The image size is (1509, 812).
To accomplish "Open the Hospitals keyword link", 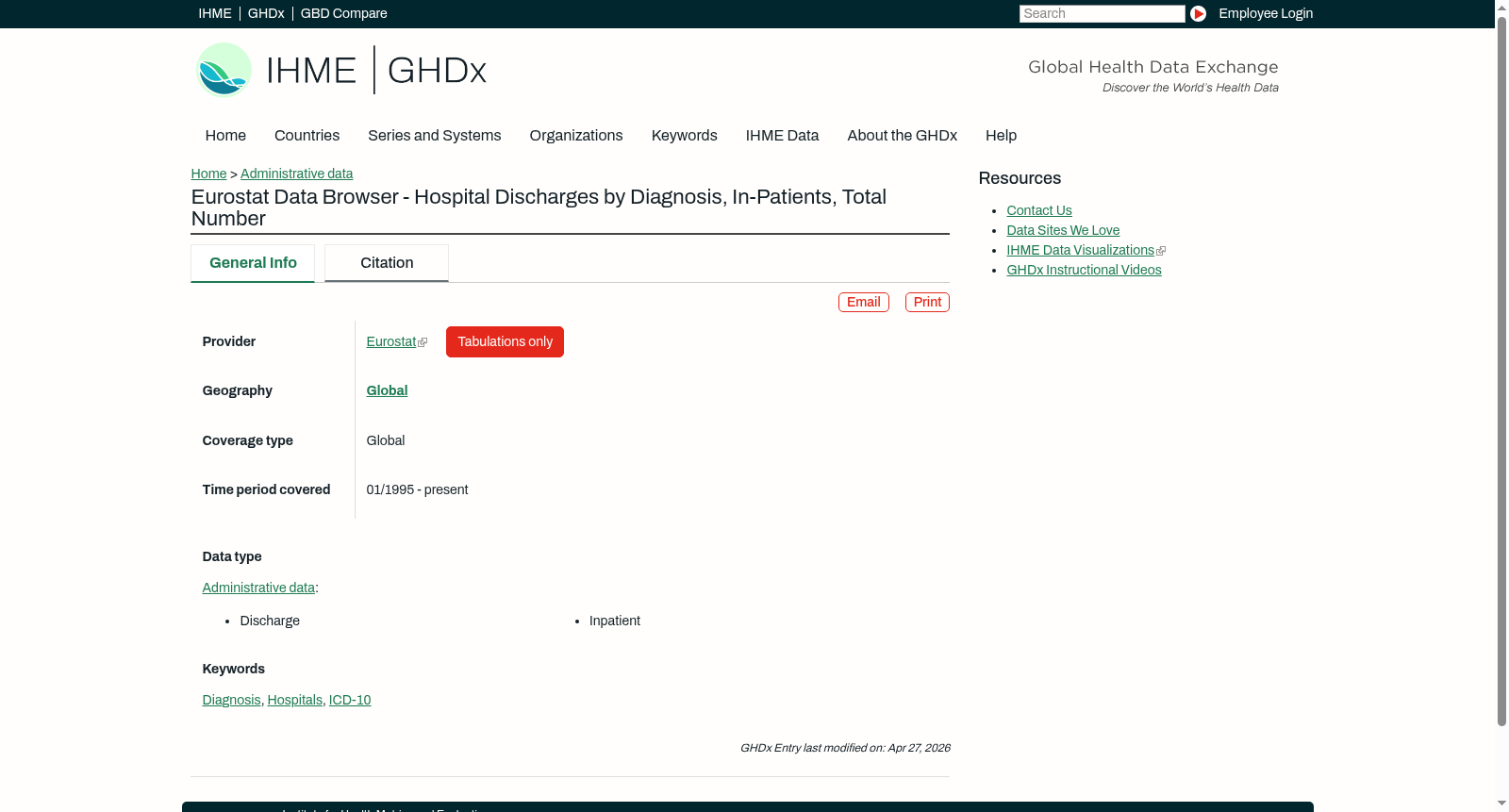I will coord(295,700).
